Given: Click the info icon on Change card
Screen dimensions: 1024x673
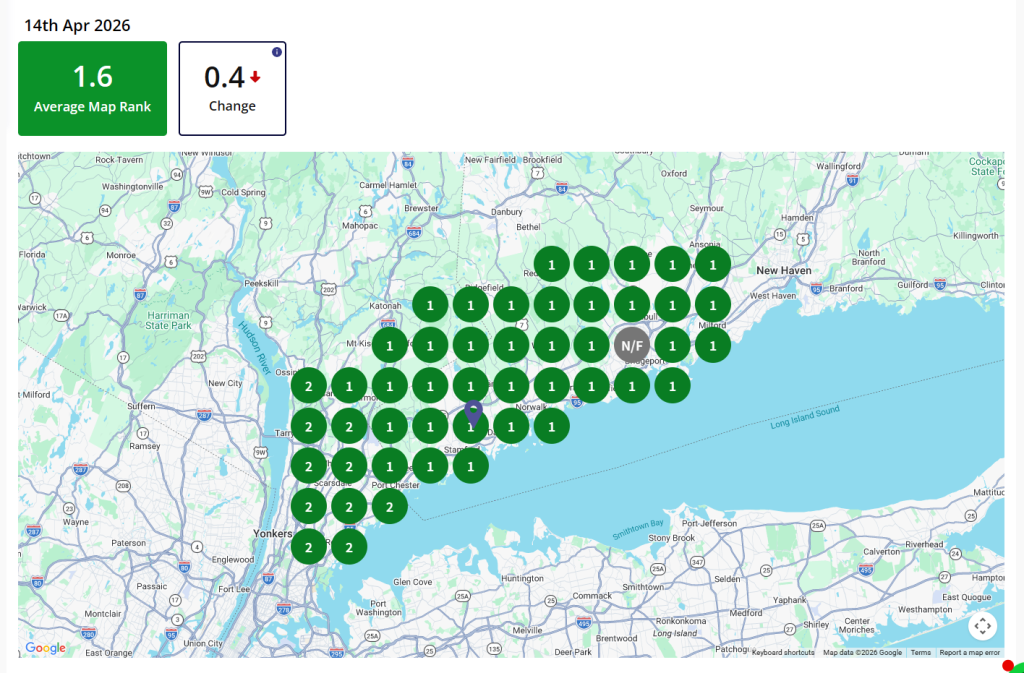Looking at the screenshot, I should click(x=277, y=52).
